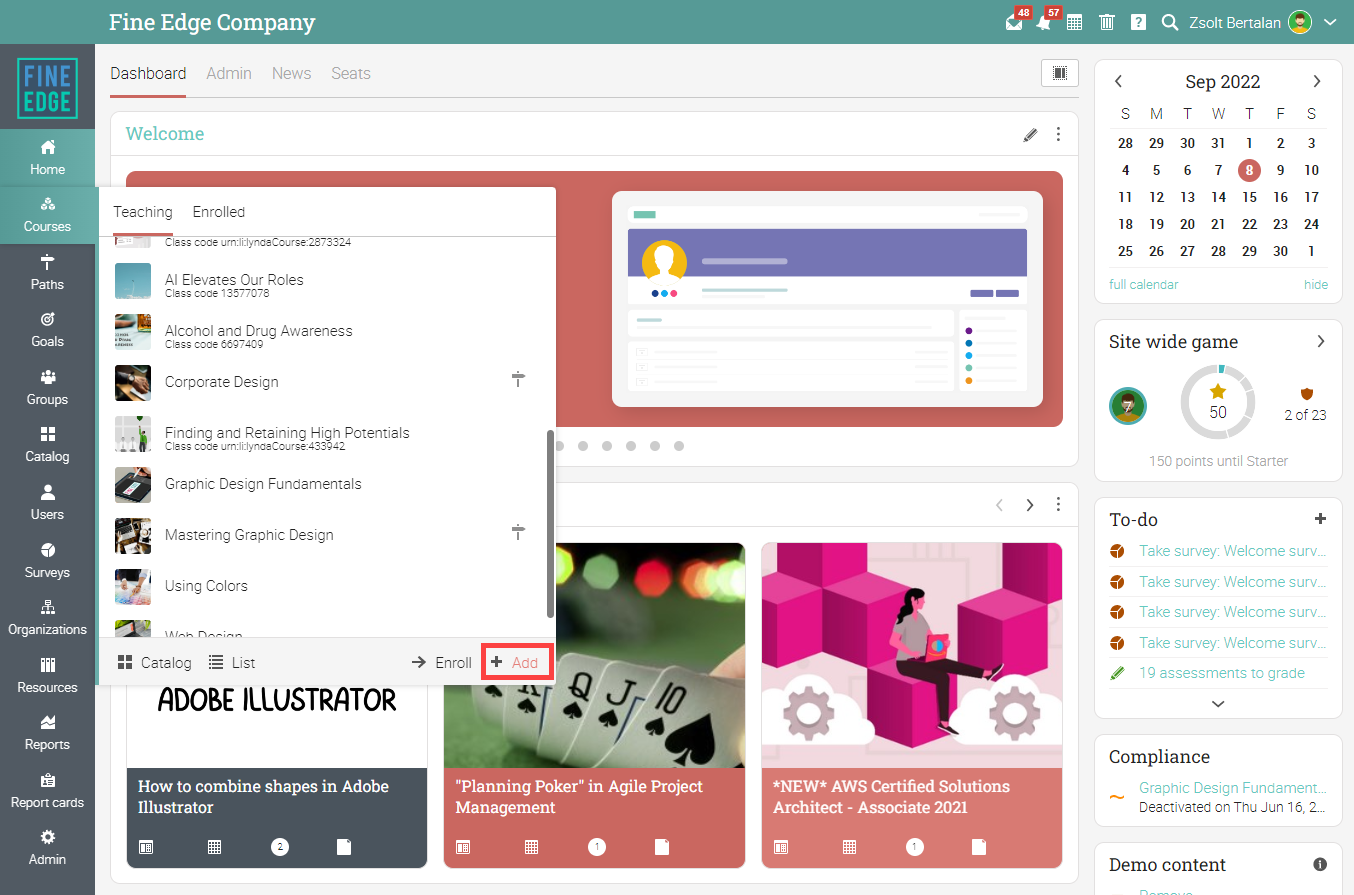Open Alcohol and Drug Awareness course
The height and width of the screenshot is (895, 1354).
coord(259,331)
